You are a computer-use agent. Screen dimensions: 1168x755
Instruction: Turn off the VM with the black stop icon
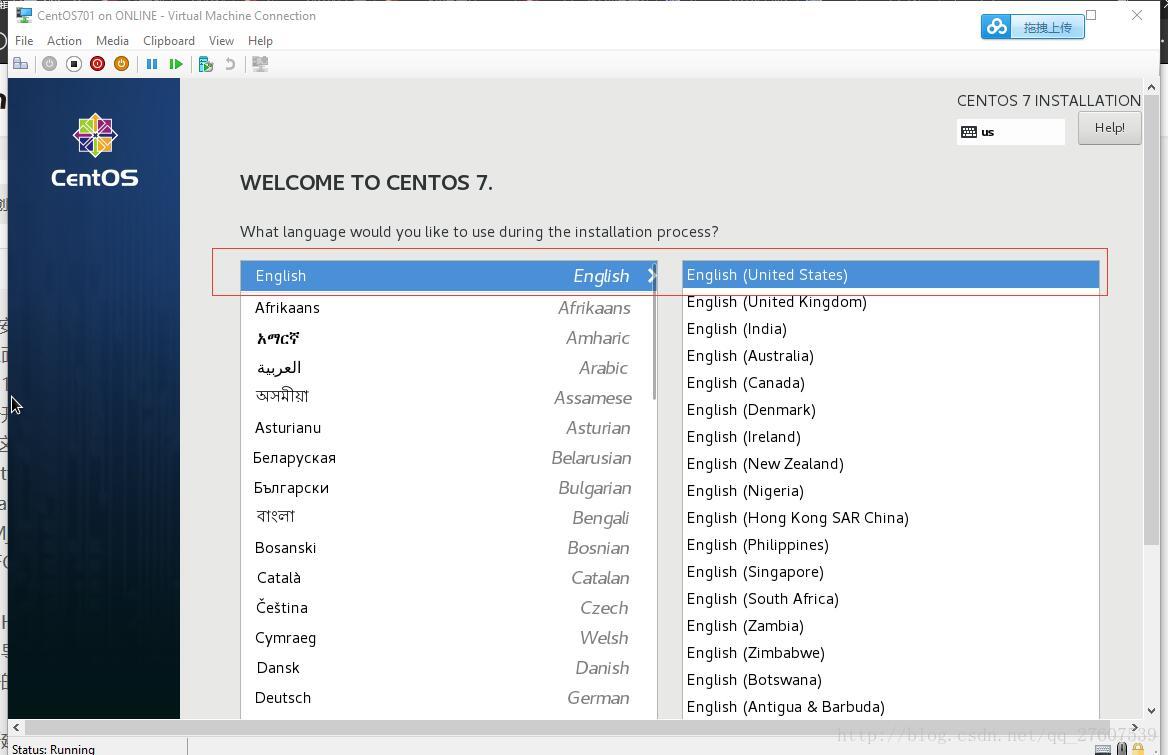[x=74, y=64]
